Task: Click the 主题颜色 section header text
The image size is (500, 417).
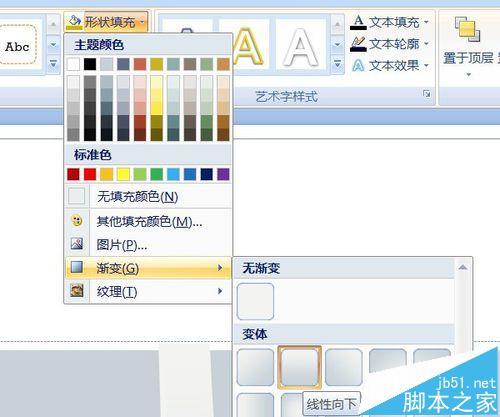Action: click(x=99, y=45)
